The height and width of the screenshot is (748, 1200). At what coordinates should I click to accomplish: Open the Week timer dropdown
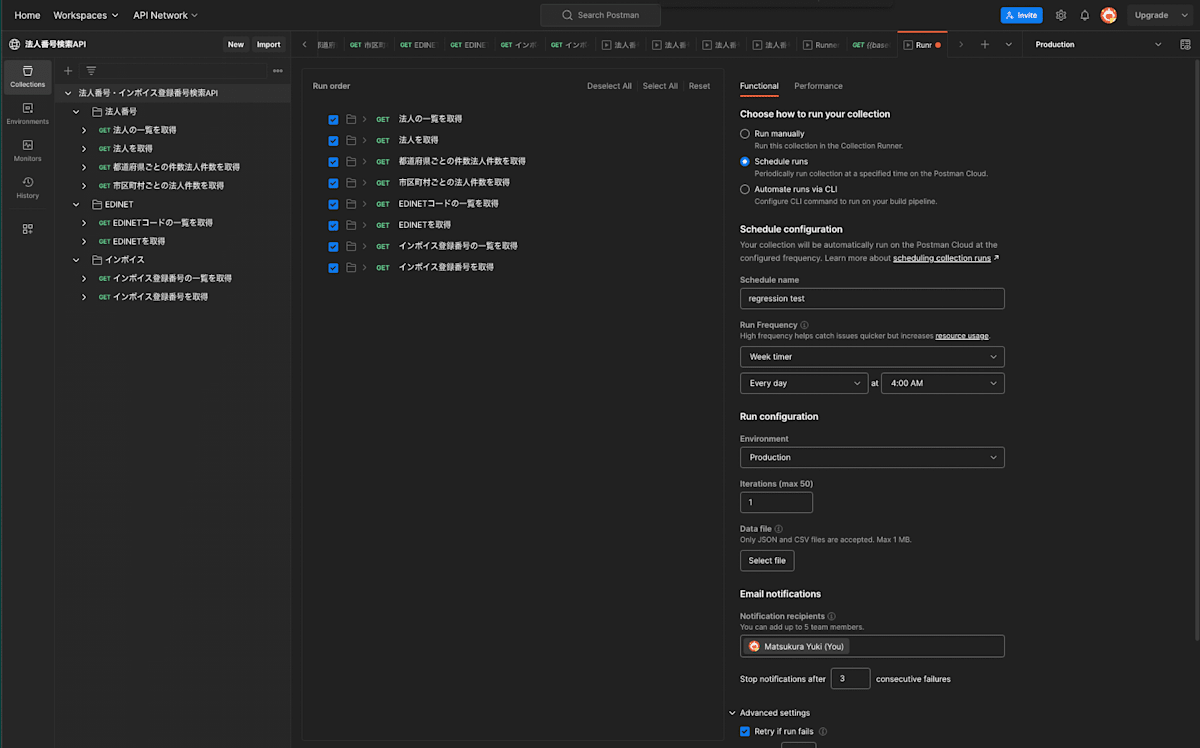tap(872, 357)
